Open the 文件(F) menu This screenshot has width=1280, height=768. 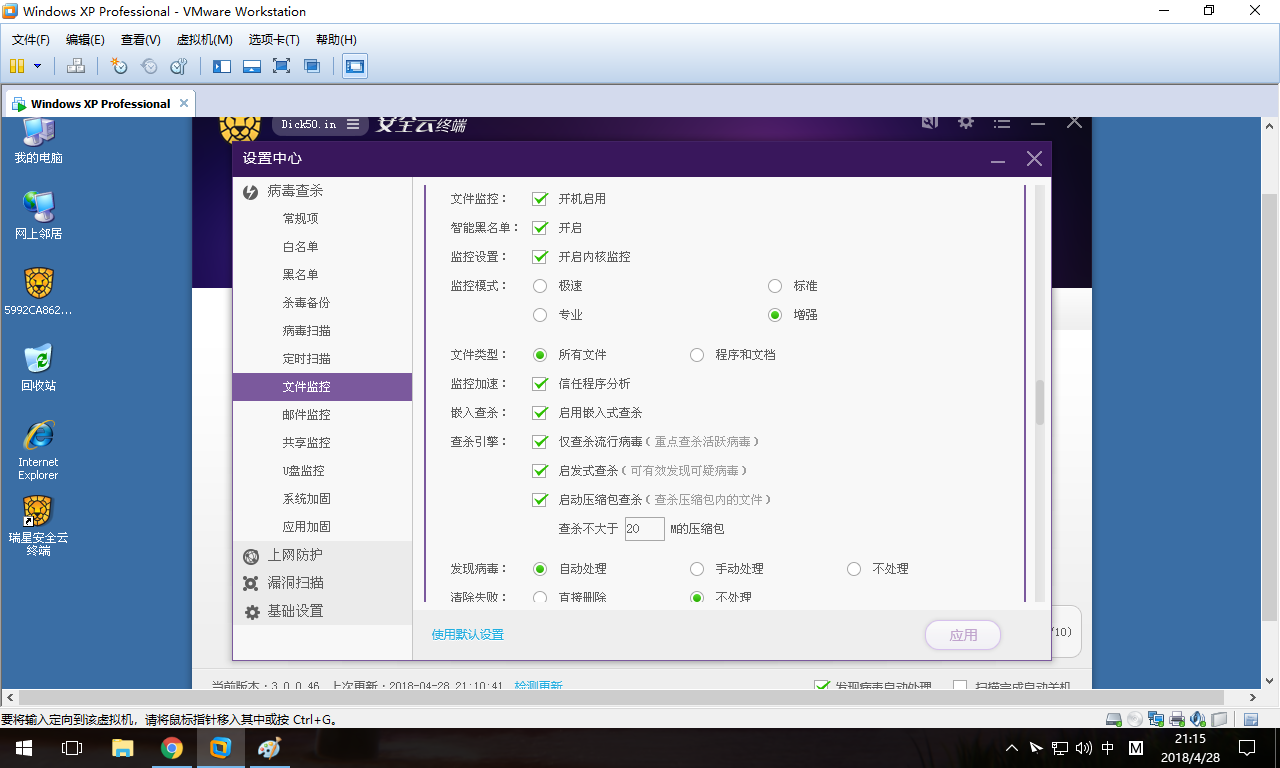click(x=31, y=40)
